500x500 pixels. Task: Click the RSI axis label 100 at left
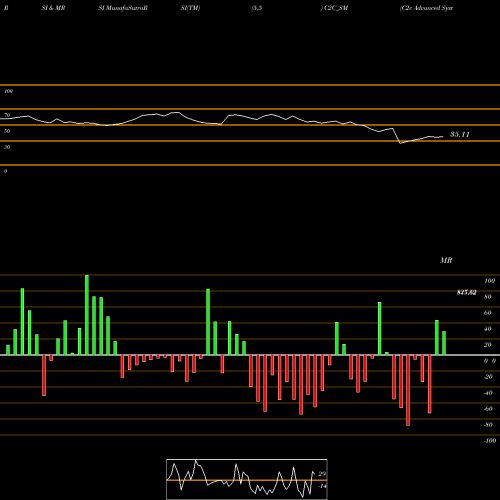click(8, 91)
